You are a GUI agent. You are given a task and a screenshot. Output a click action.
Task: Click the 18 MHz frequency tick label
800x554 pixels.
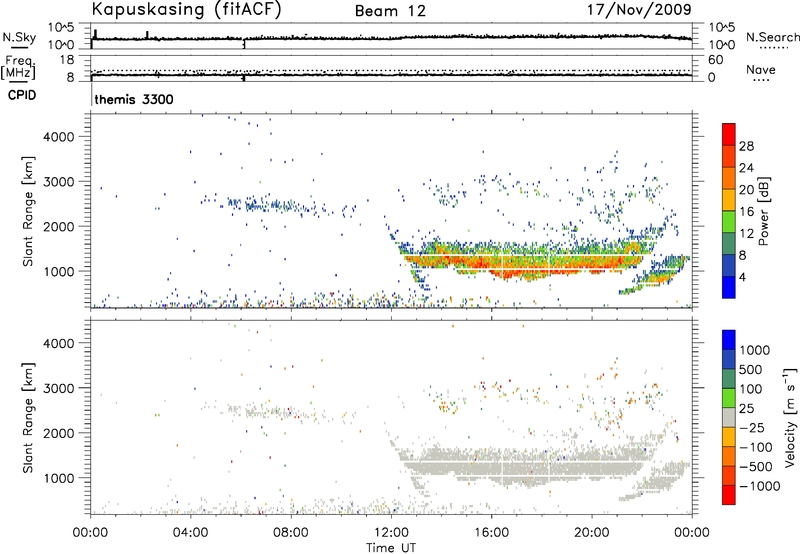pyautogui.click(x=68, y=60)
